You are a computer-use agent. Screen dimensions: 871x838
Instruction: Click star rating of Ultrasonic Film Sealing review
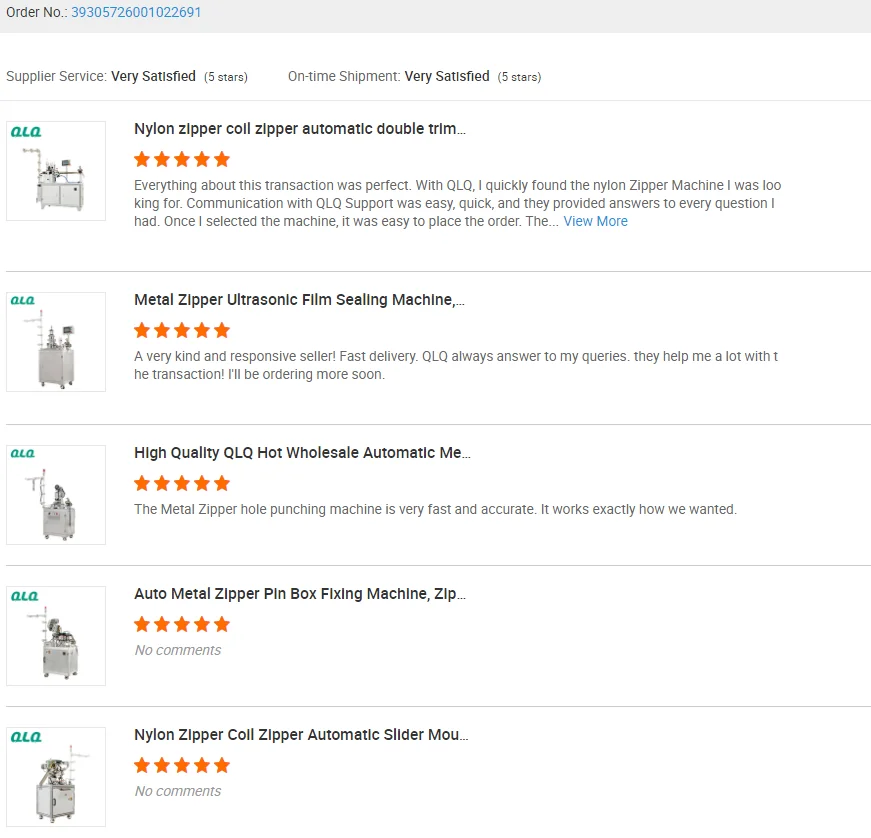coord(182,330)
